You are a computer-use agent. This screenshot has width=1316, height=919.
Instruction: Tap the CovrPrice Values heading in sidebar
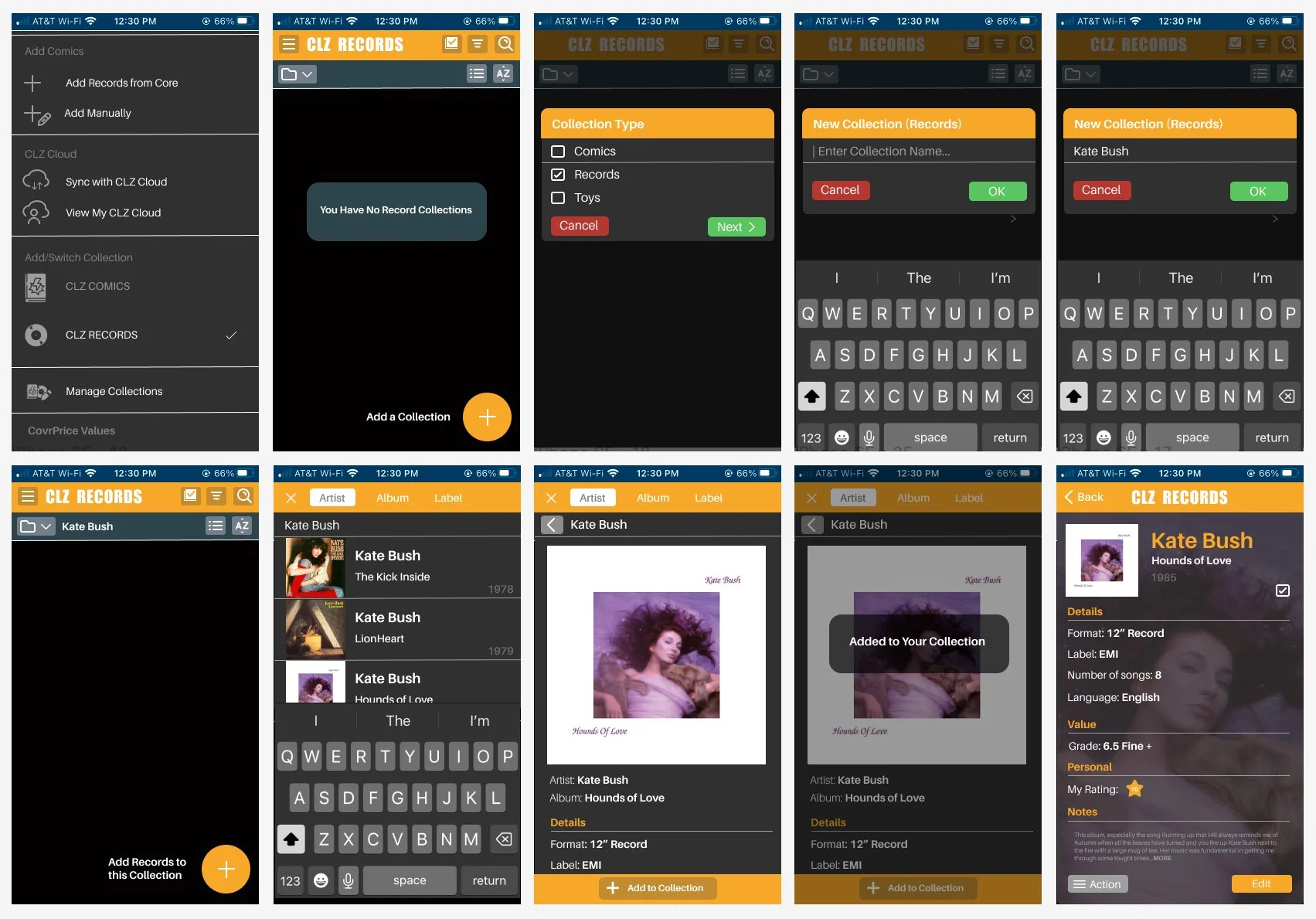coord(71,431)
